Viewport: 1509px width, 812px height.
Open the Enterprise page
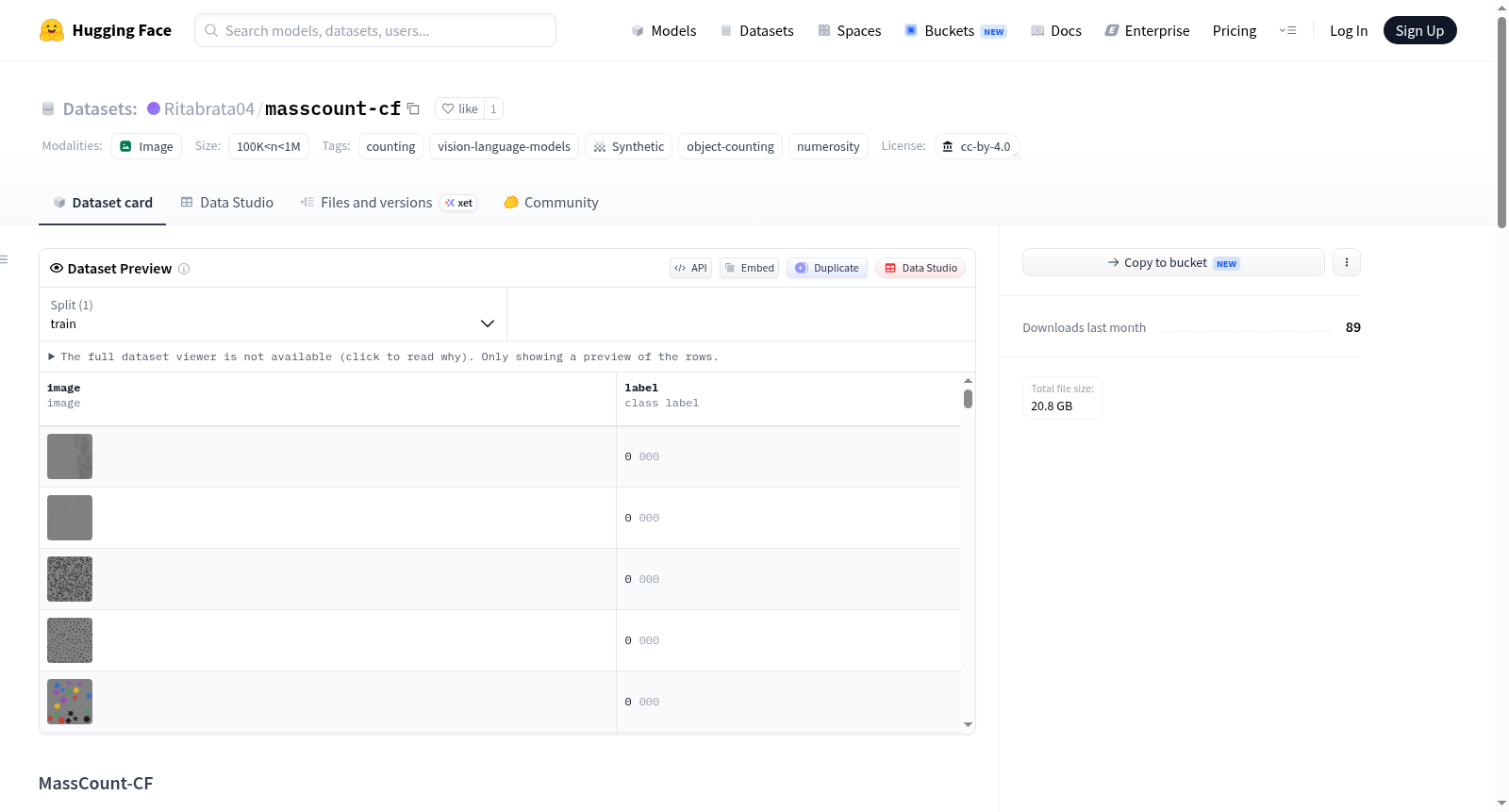[1147, 30]
